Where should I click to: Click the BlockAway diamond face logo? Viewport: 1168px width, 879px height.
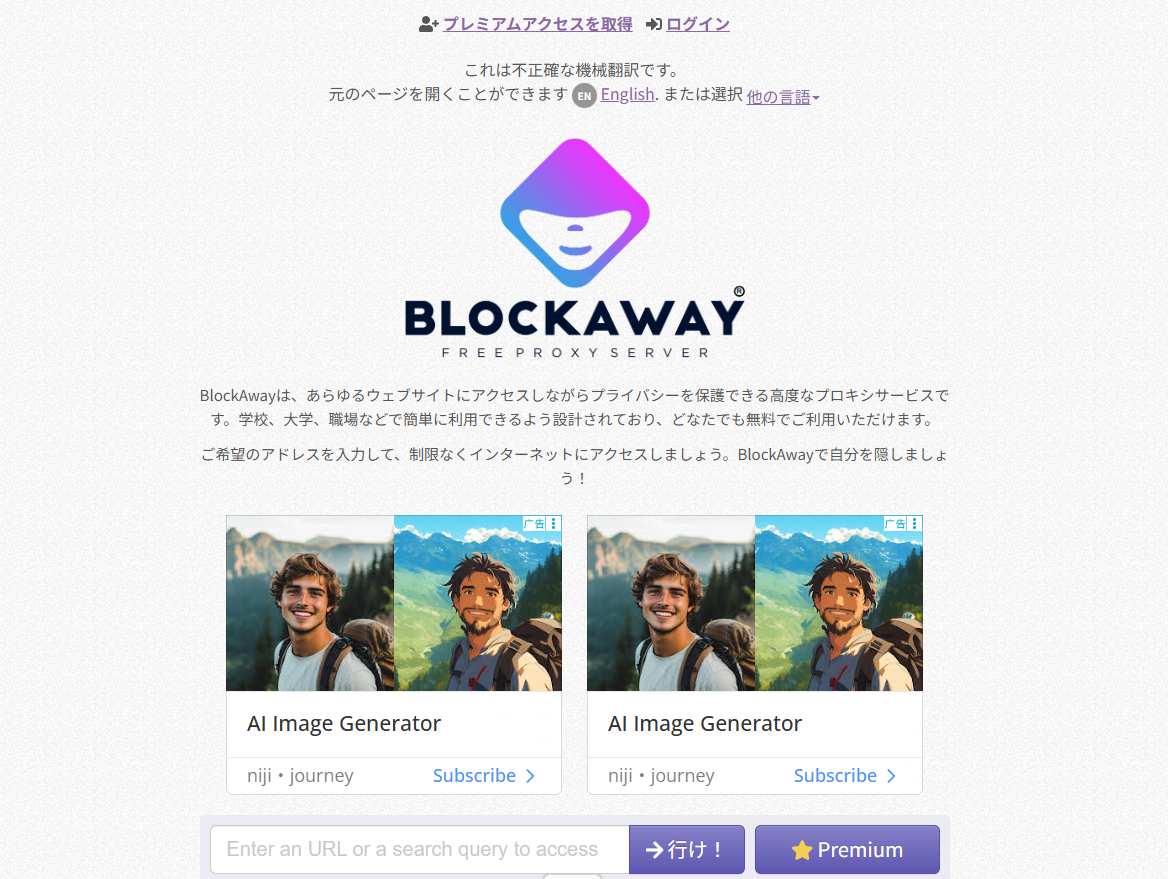point(575,213)
